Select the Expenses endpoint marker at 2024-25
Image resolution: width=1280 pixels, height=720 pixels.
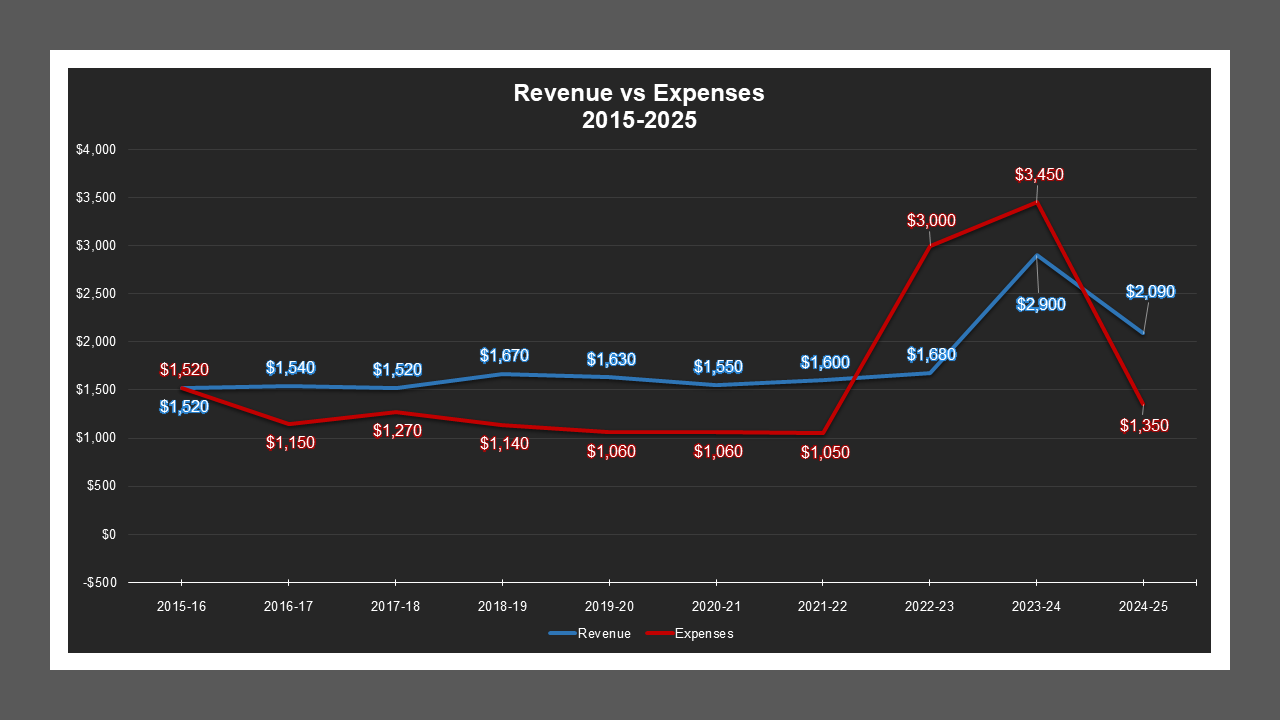pos(1144,406)
